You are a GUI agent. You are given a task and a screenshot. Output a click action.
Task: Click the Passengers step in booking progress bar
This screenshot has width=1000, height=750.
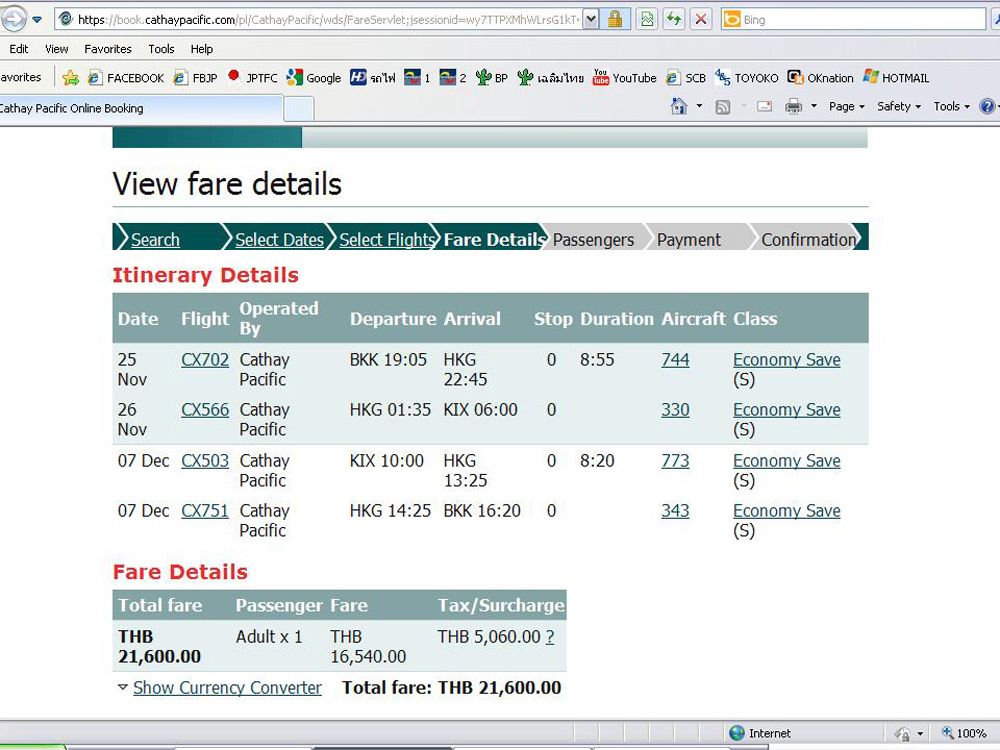point(593,240)
